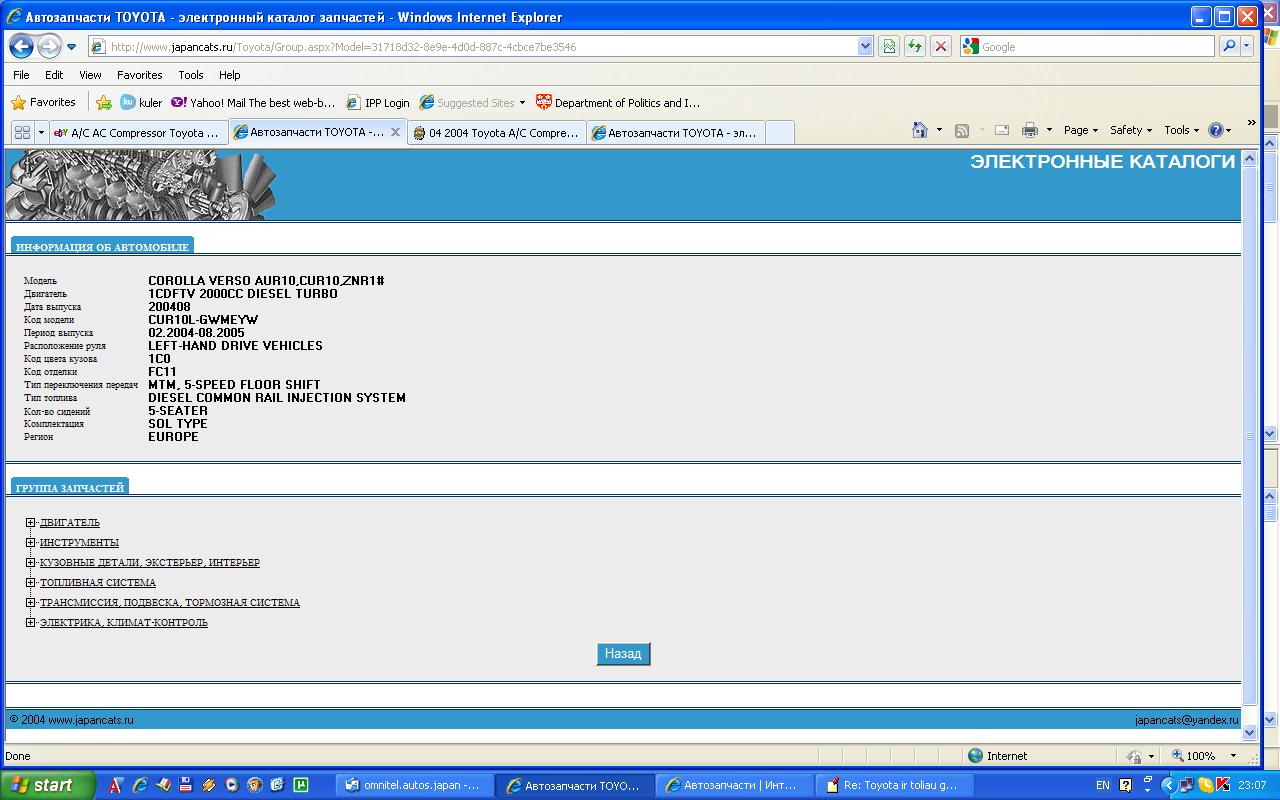Open the ИНФОРМАЦИЯ ОБ АВТОМОБИЛЕ section tab
1280x800 pixels.
102,246
